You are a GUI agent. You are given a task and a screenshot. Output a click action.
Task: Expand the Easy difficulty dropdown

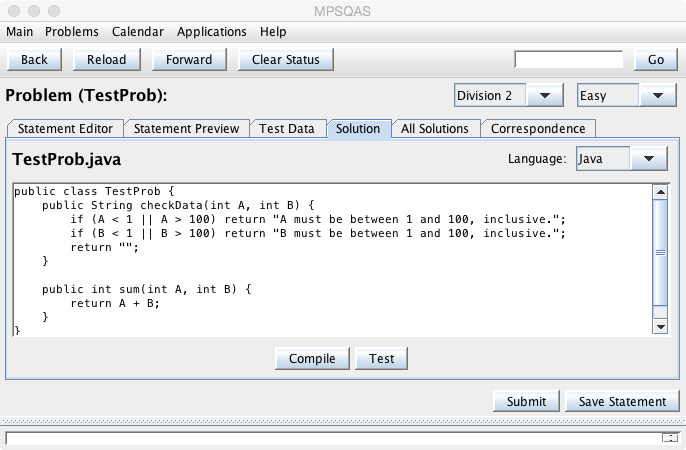click(x=627, y=96)
